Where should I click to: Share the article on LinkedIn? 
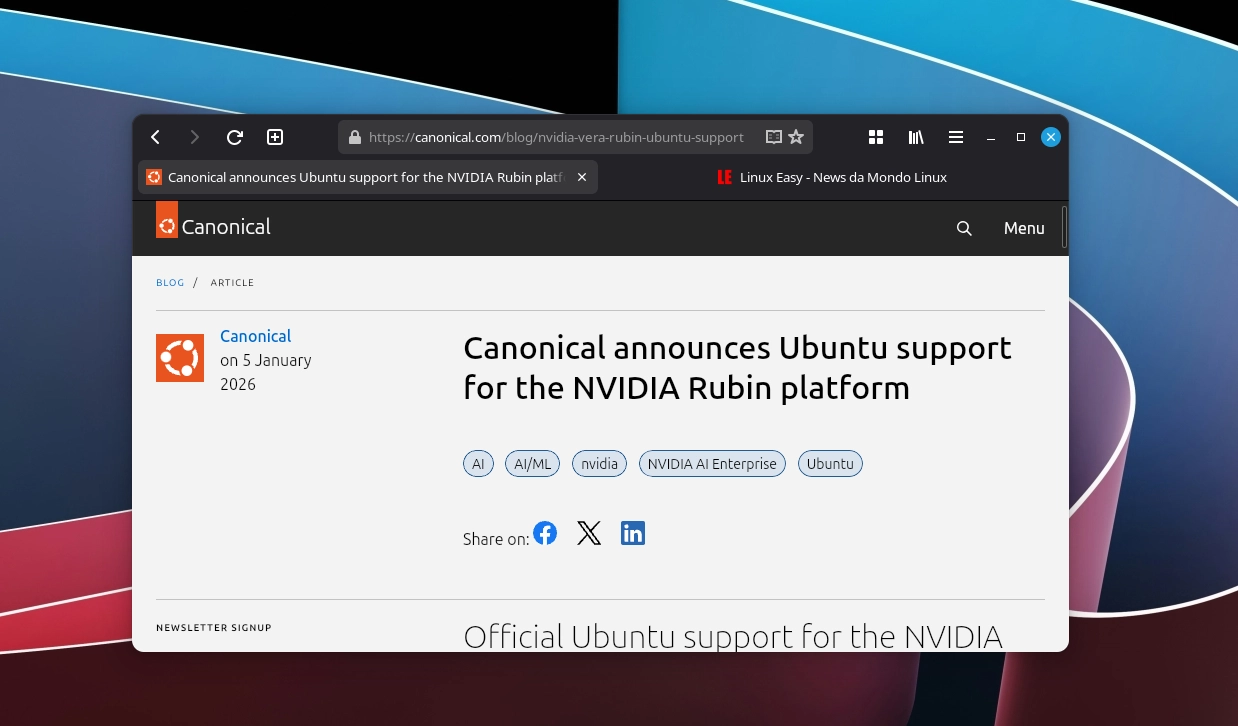pos(633,533)
